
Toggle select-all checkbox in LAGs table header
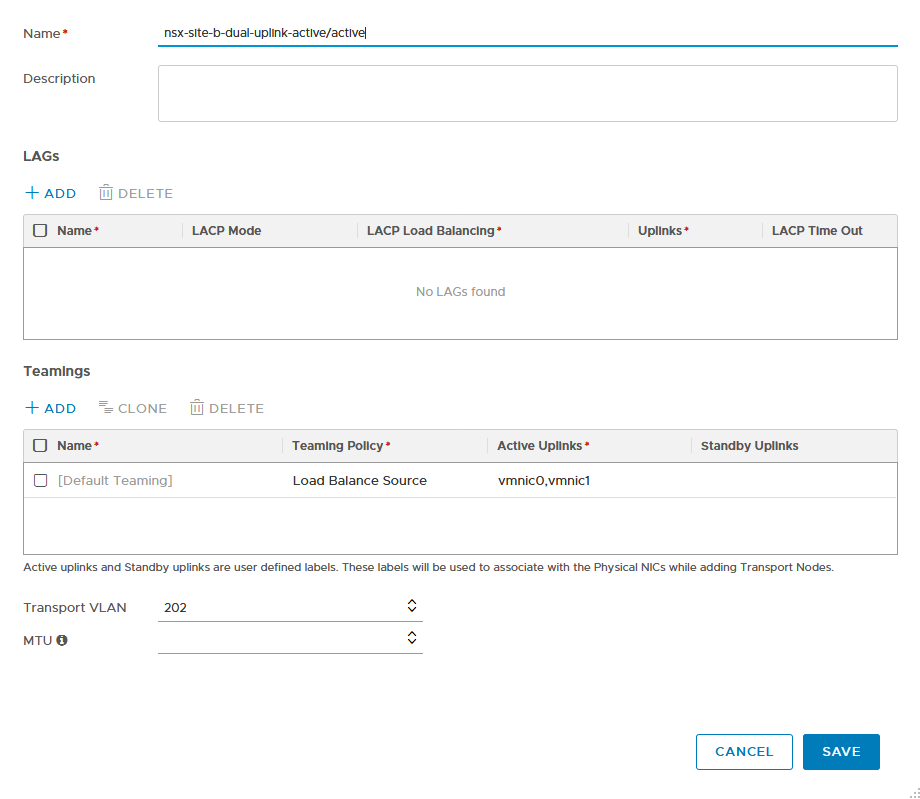[x=40, y=230]
